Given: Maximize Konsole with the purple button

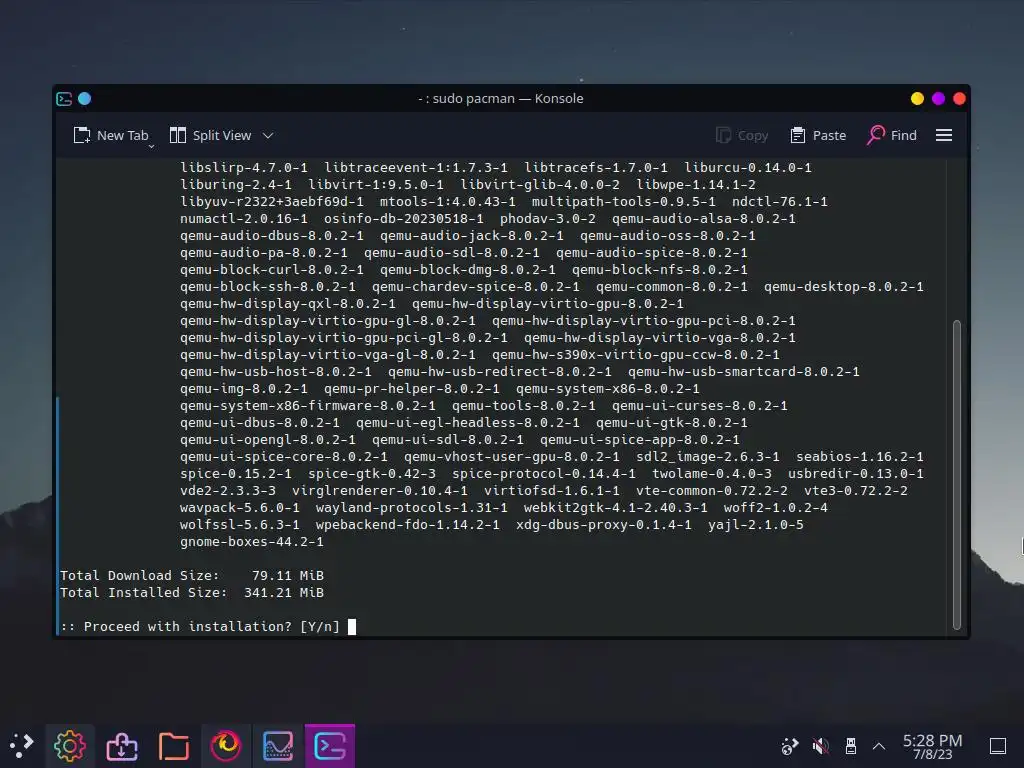Looking at the screenshot, I should (938, 99).
